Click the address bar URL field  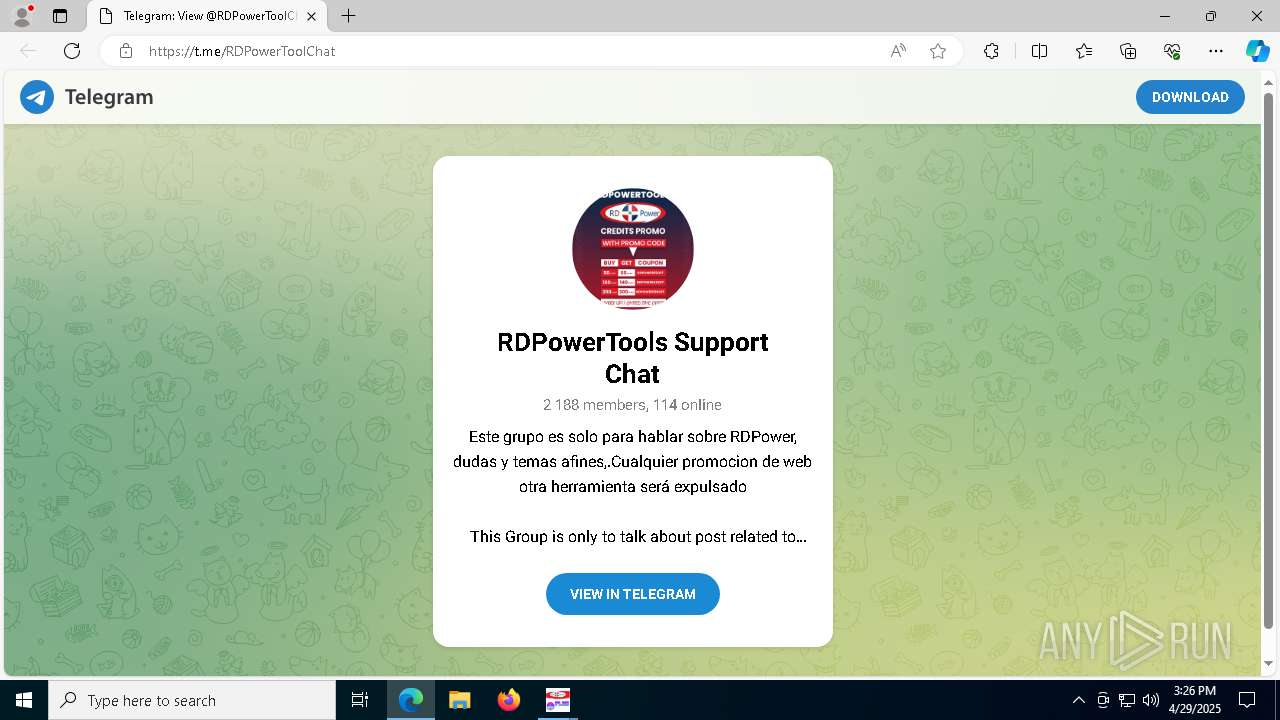point(510,51)
